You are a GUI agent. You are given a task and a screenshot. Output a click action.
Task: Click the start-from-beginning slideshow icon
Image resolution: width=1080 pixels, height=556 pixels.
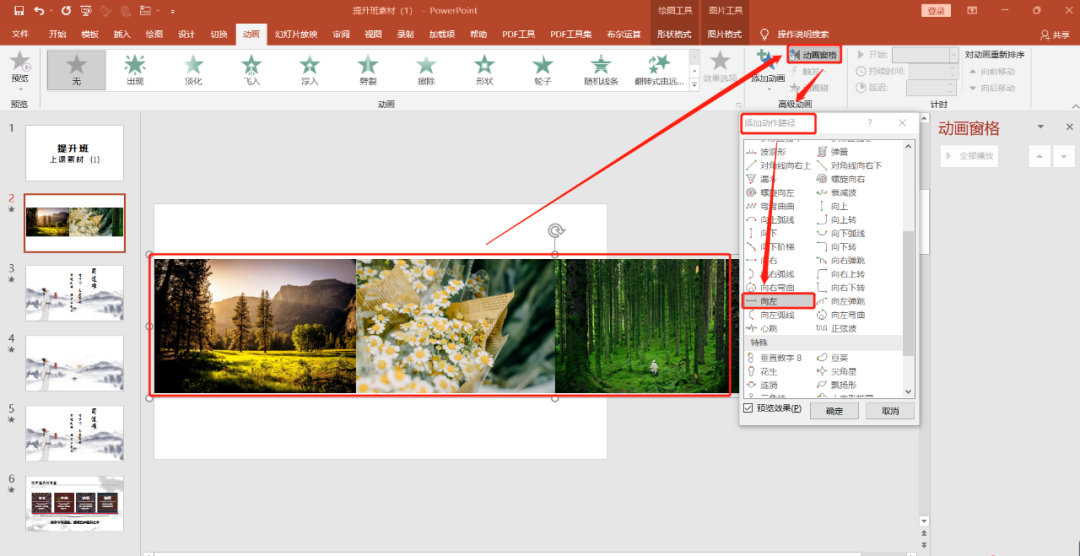86,10
